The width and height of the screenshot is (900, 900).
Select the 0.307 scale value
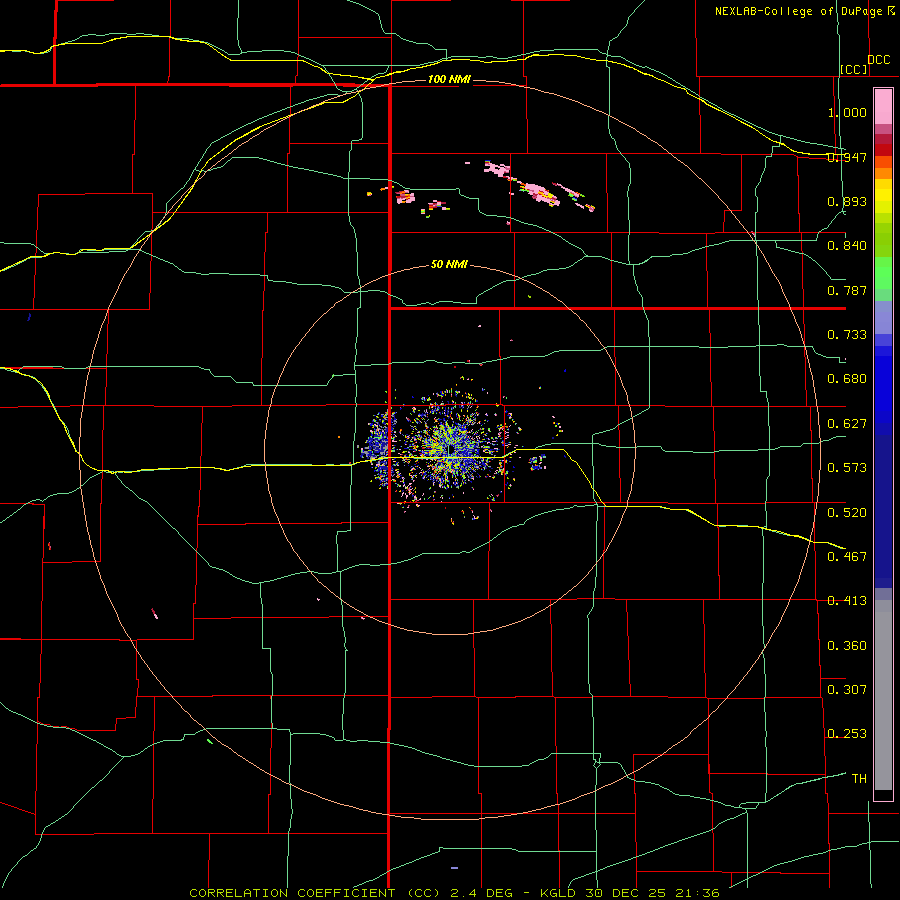pyautogui.click(x=847, y=690)
